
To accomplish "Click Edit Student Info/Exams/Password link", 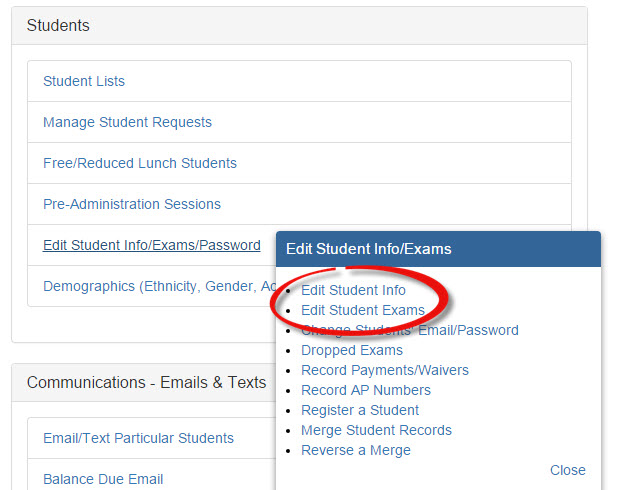I will (x=152, y=245).
